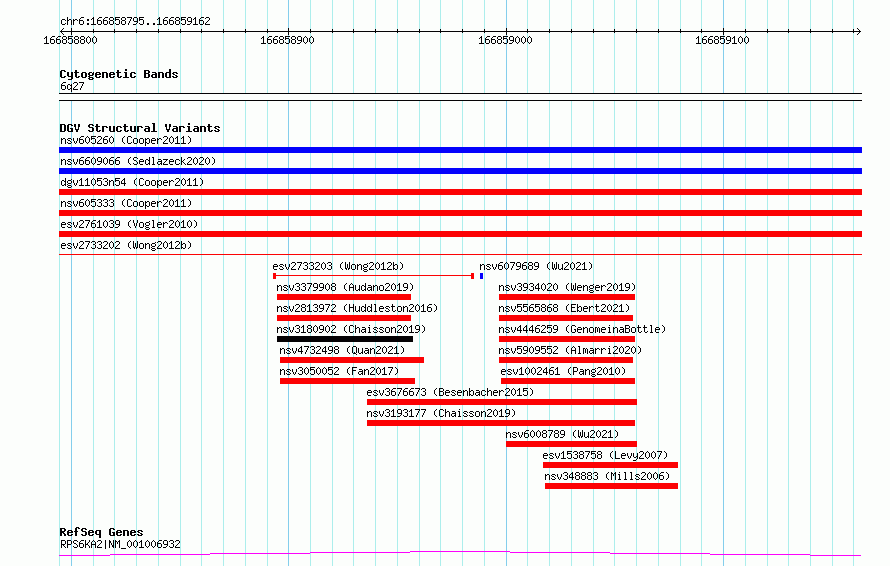Click the red bar of dgv11053n54
The image size is (890, 566).
point(460,192)
